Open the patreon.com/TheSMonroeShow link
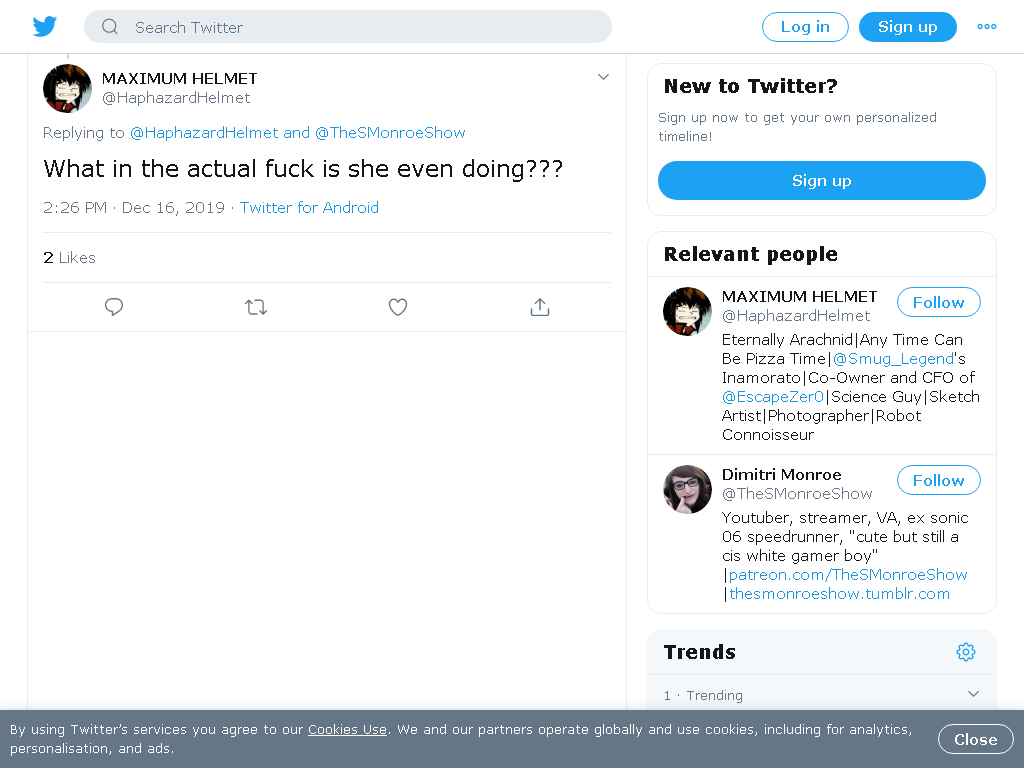 [x=848, y=575]
